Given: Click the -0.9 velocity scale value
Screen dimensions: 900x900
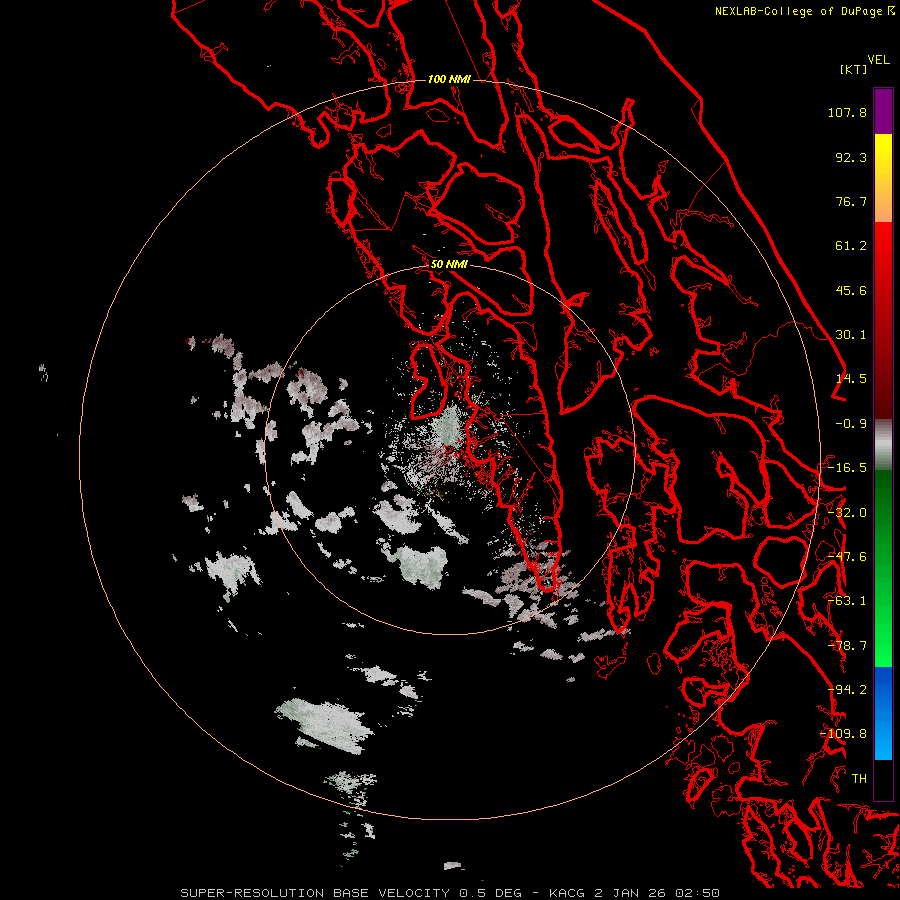Looking at the screenshot, I should [x=851, y=424].
